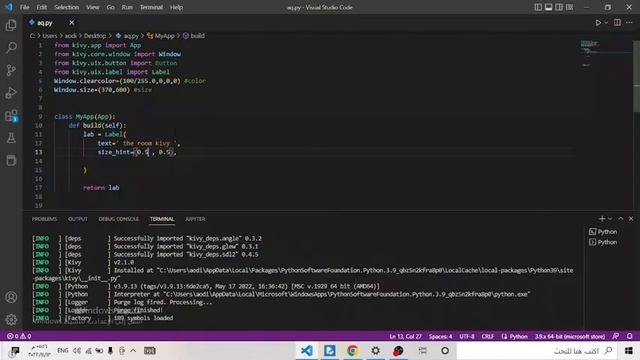Open the File menu

pyautogui.click(x=24, y=7)
